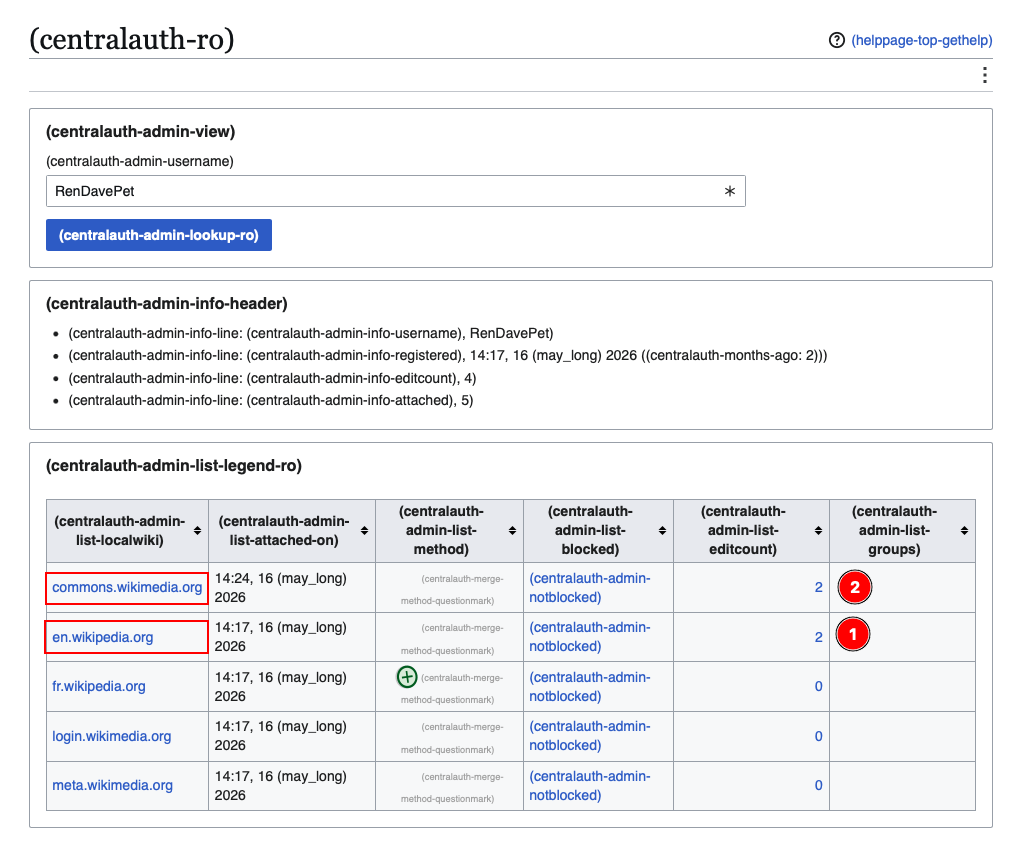Sort by the groups column header
Image resolution: width=1016 pixels, height=859 pixels.
[903, 531]
